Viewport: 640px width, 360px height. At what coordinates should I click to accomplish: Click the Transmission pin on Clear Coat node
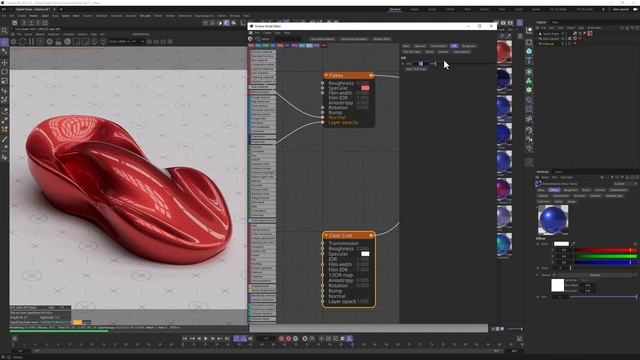322,243
